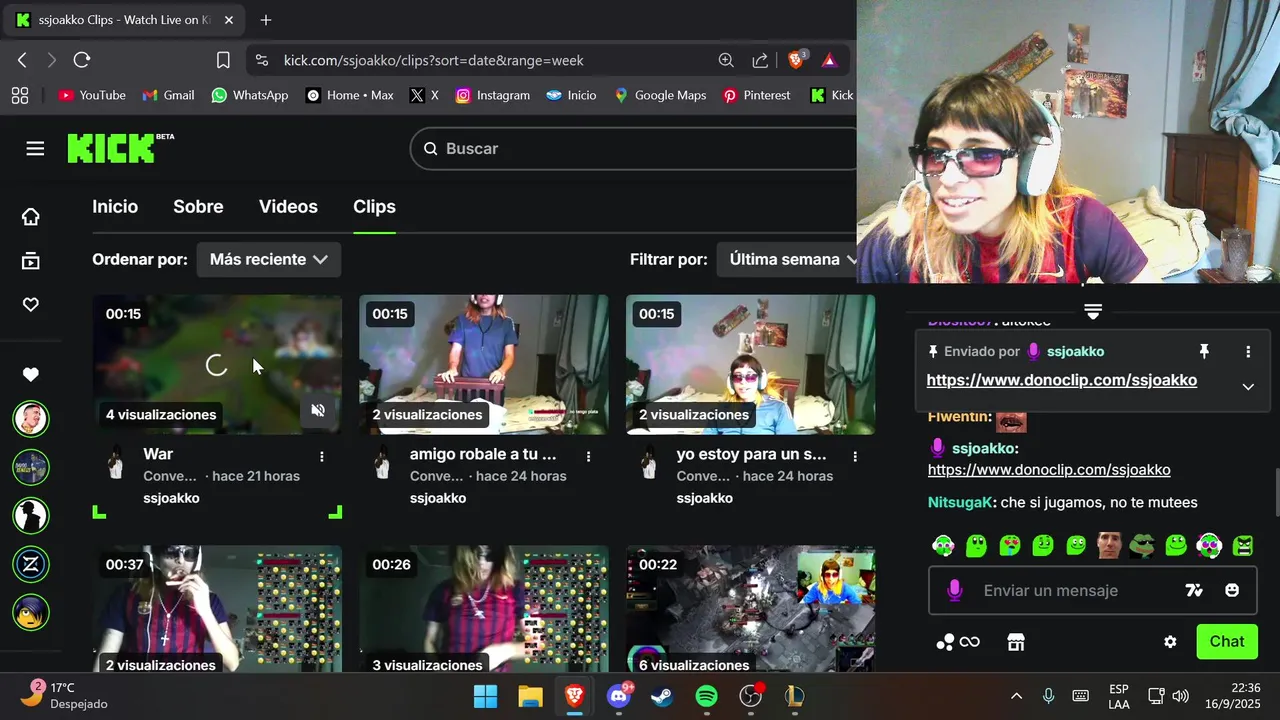Click the zoom magnifier in address bar
1280x720 pixels.
(x=726, y=60)
